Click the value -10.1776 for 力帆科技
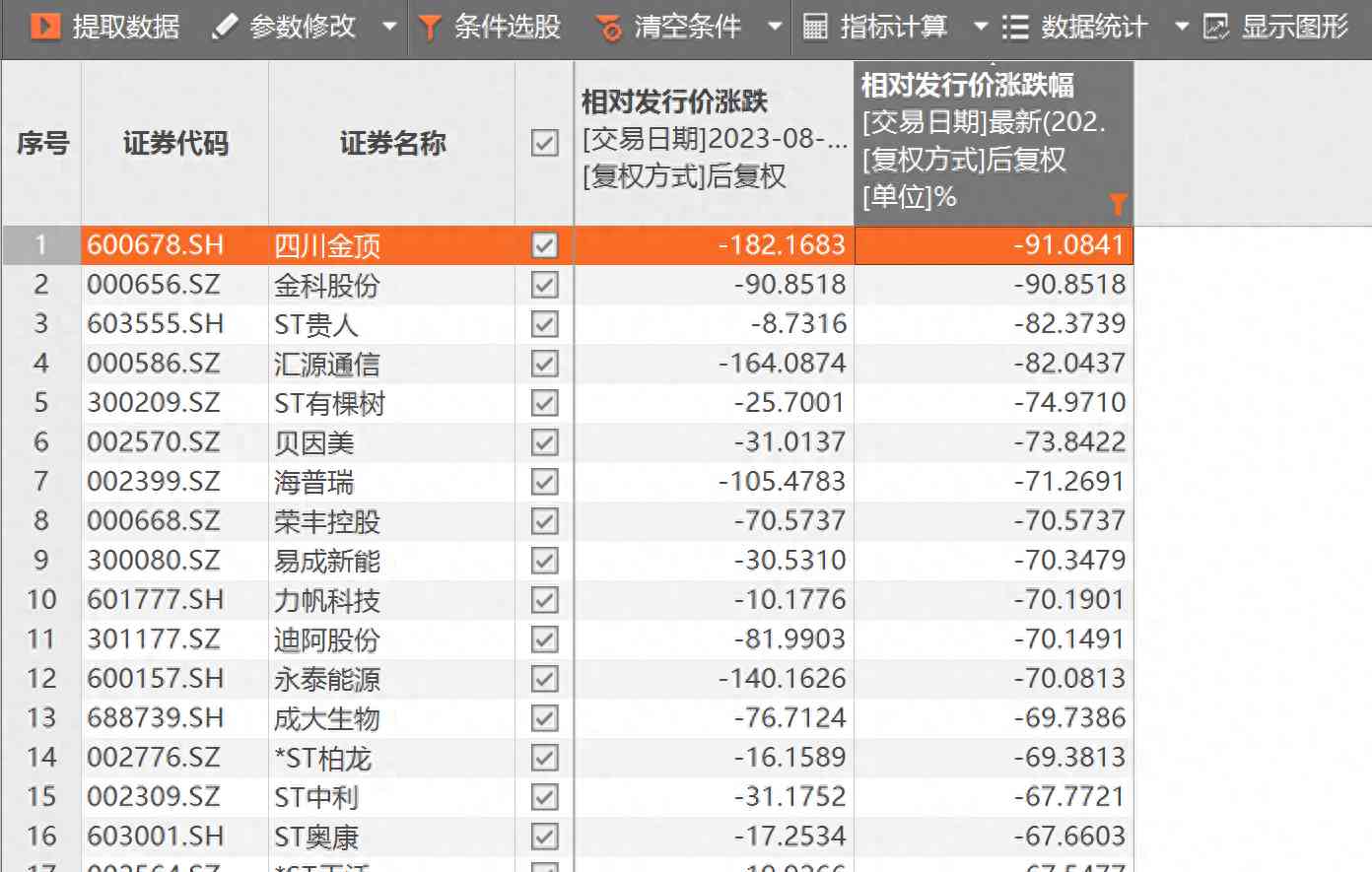The height and width of the screenshot is (872, 1372). click(x=789, y=600)
